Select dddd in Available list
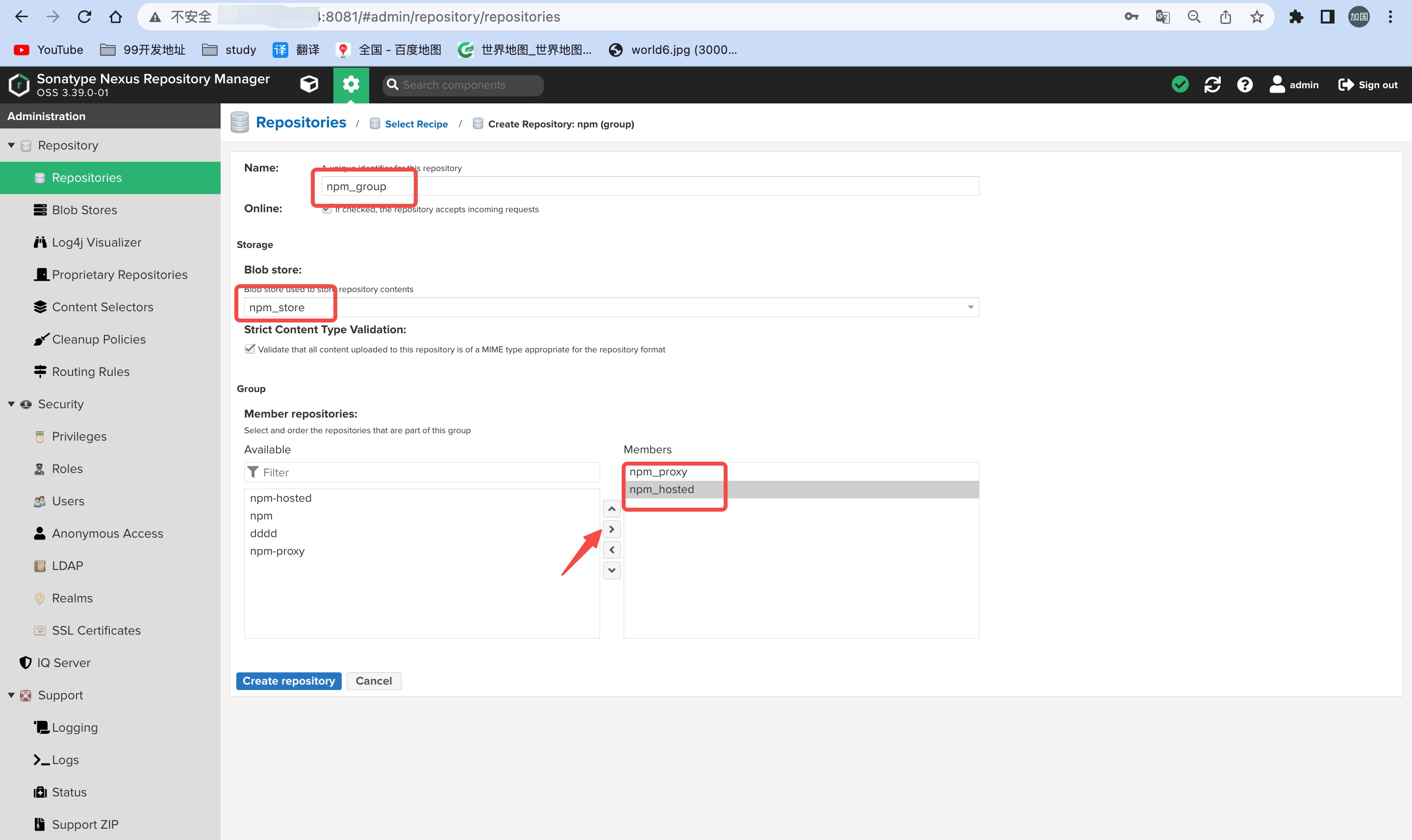 (x=422, y=533)
